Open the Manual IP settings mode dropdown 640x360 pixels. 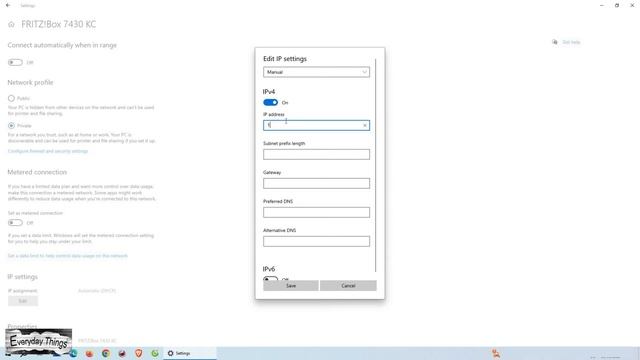(316, 72)
